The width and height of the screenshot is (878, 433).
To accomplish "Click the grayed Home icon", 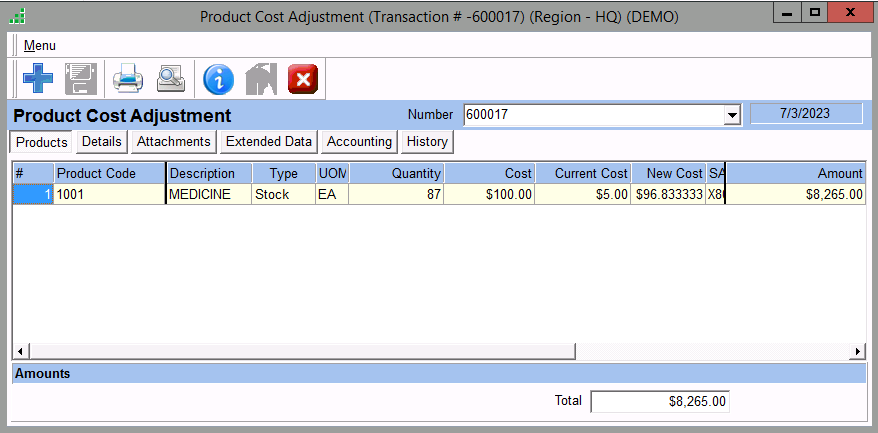I will pos(260,78).
